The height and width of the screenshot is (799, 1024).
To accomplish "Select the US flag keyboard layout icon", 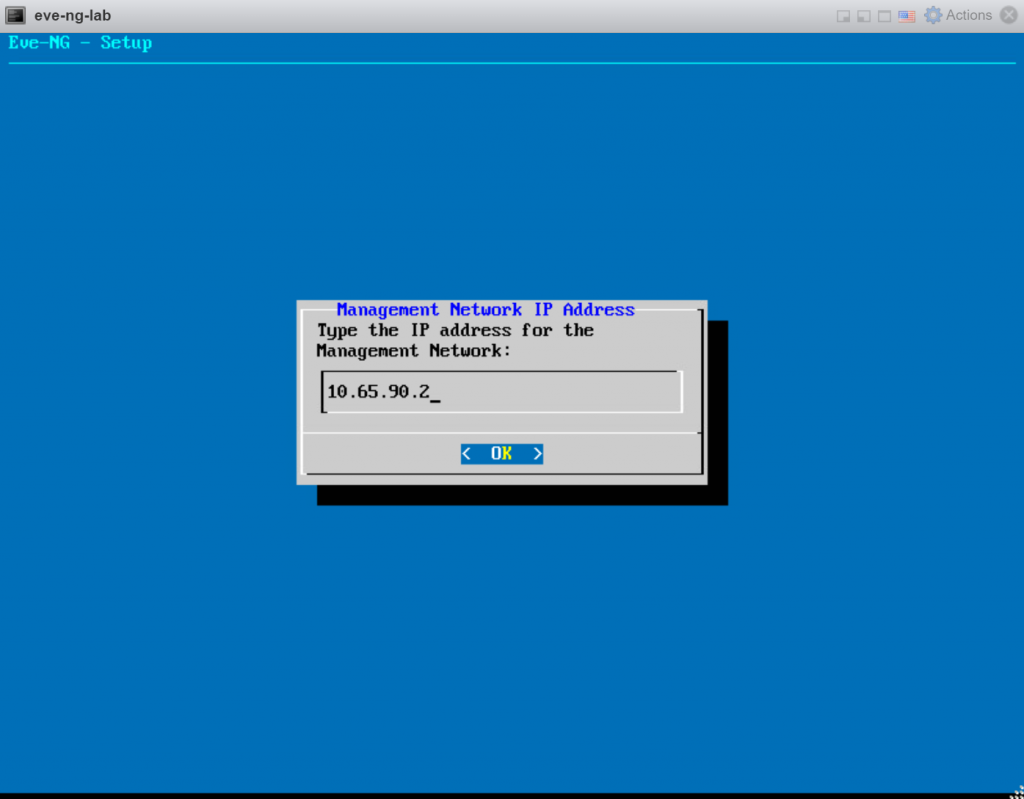I will click(x=906, y=15).
